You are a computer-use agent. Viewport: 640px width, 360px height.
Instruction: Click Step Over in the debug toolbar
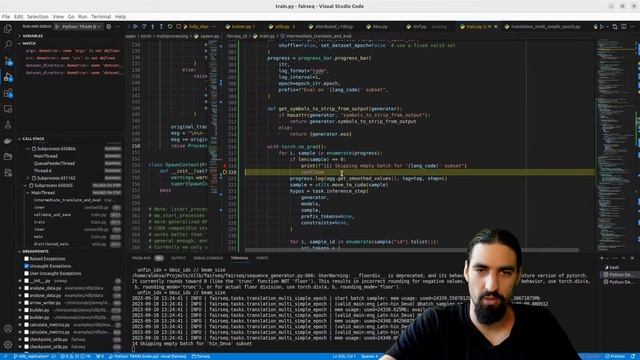(144, 27)
